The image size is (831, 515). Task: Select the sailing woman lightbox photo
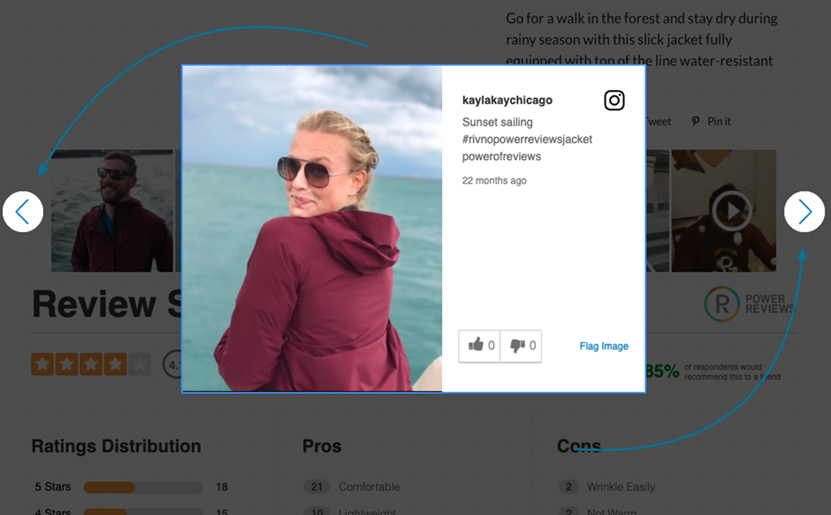[x=312, y=228]
